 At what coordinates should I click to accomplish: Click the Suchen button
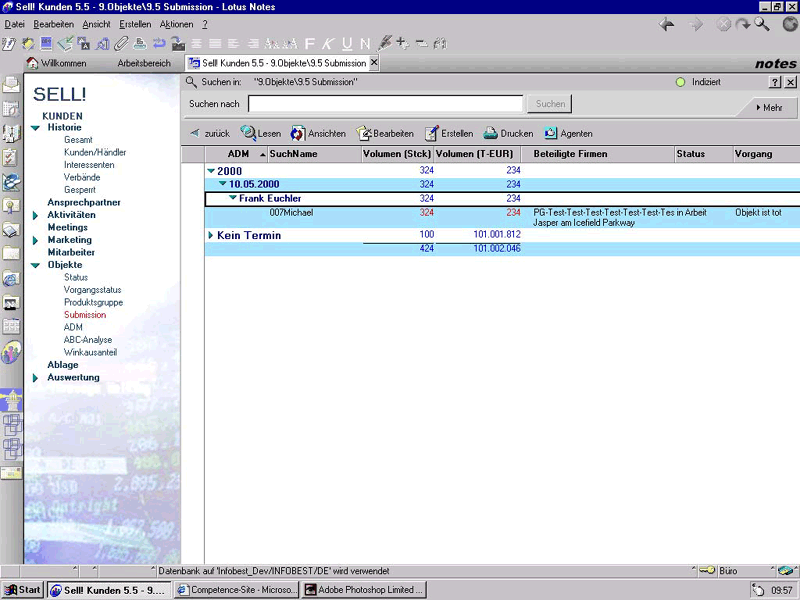pos(550,104)
